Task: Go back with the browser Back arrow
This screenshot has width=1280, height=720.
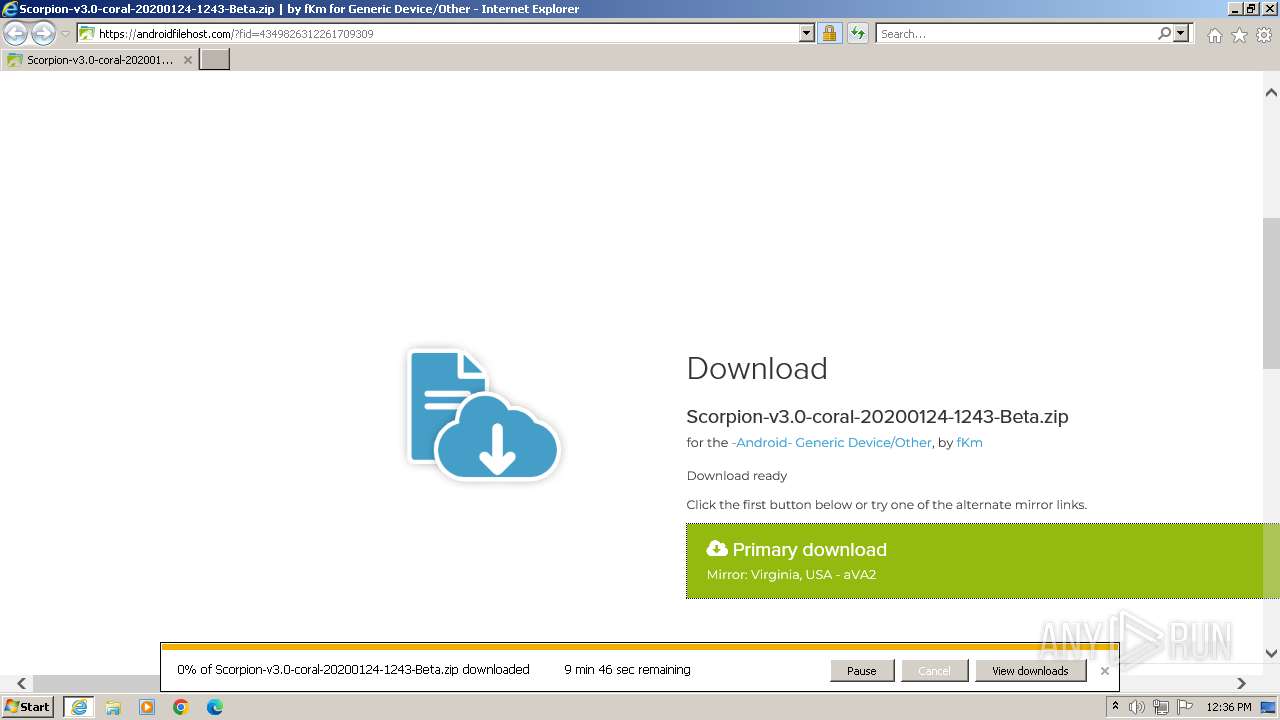Action: (16, 33)
